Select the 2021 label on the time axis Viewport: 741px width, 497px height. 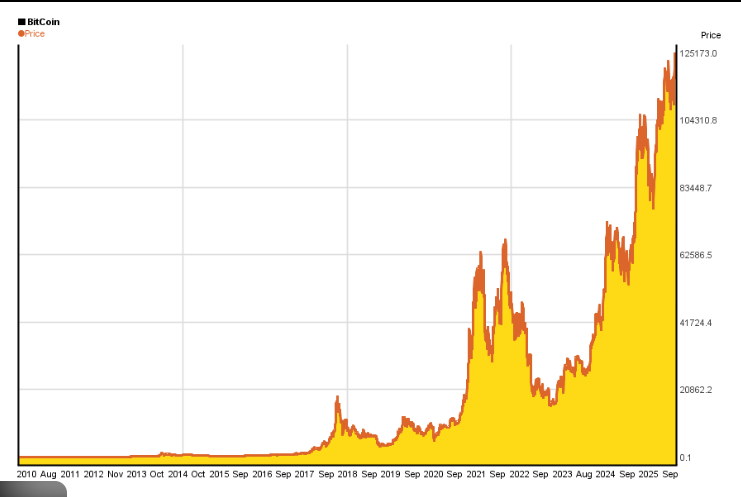point(476,473)
